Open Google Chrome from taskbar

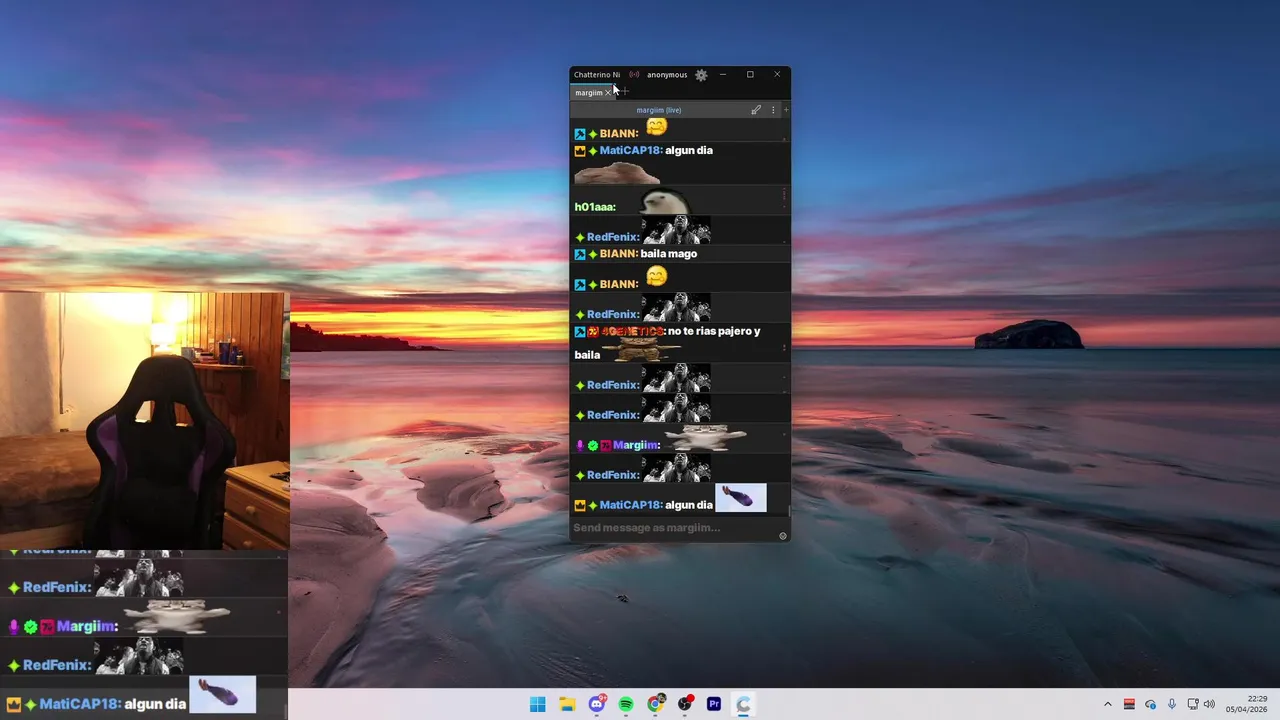pyautogui.click(x=655, y=704)
